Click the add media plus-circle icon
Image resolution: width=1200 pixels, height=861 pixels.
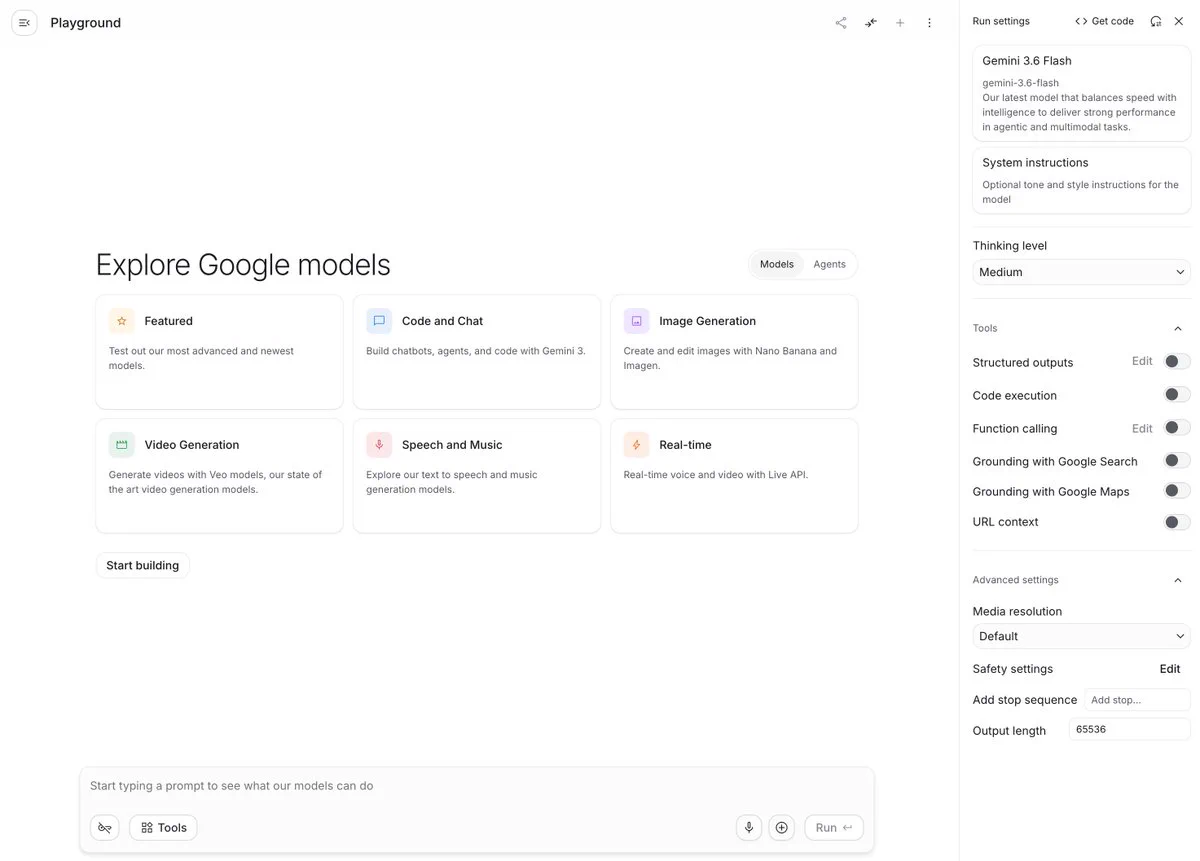pyautogui.click(x=782, y=828)
